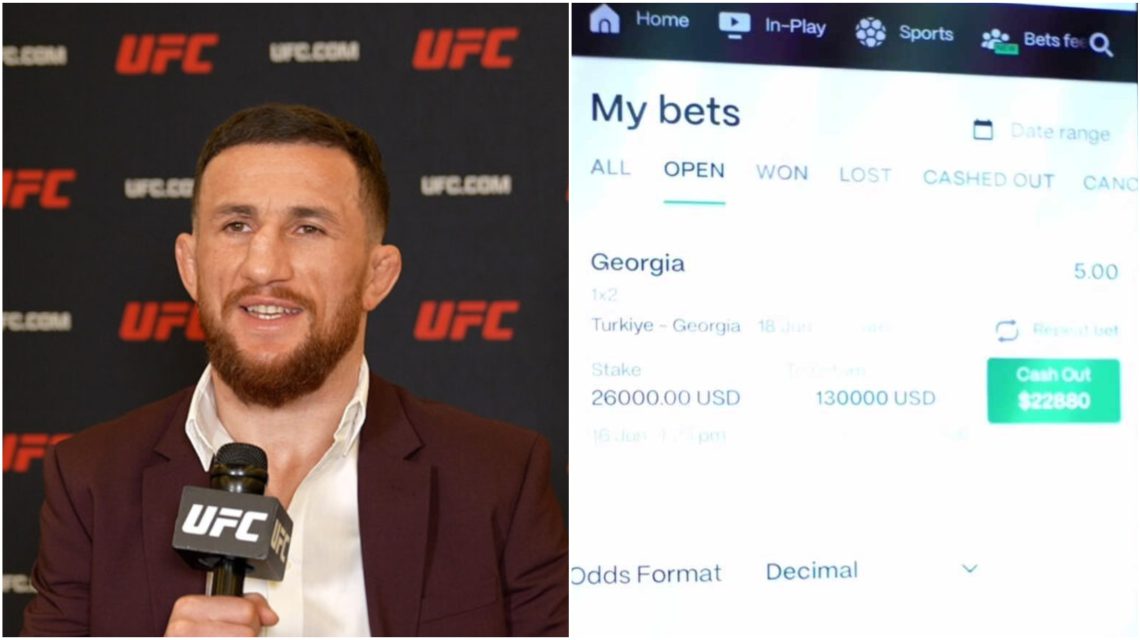Switch to the WON tab
The width and height of the screenshot is (1140, 640).
click(782, 173)
